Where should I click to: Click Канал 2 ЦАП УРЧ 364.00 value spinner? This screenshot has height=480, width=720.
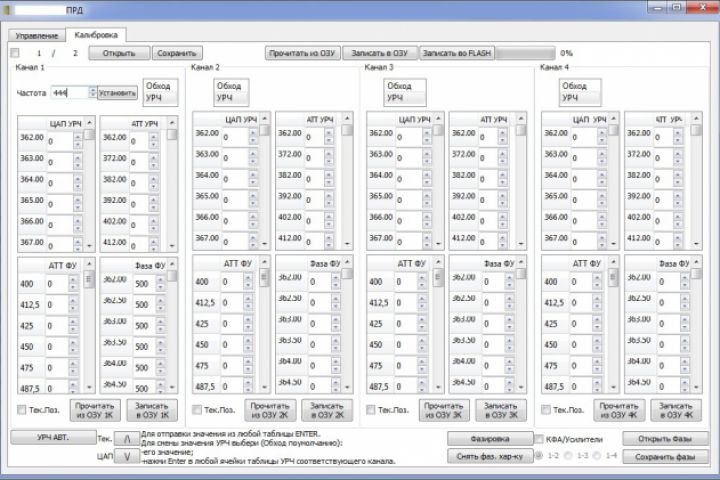[x=253, y=178]
